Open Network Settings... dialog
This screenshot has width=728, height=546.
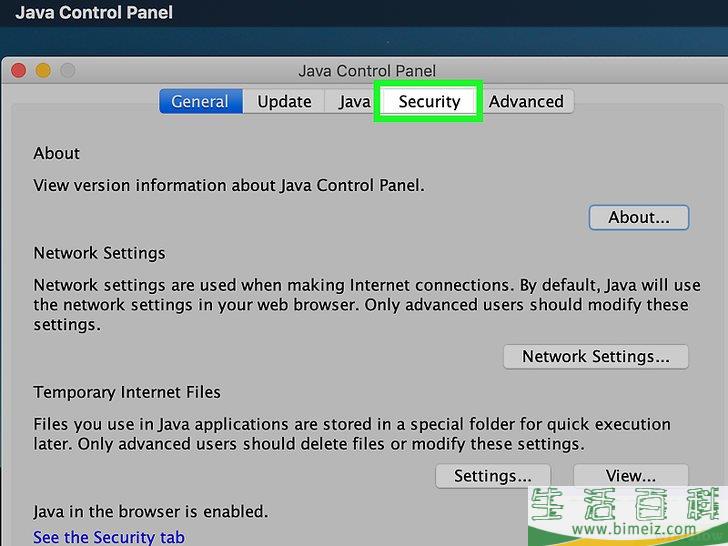click(x=596, y=357)
